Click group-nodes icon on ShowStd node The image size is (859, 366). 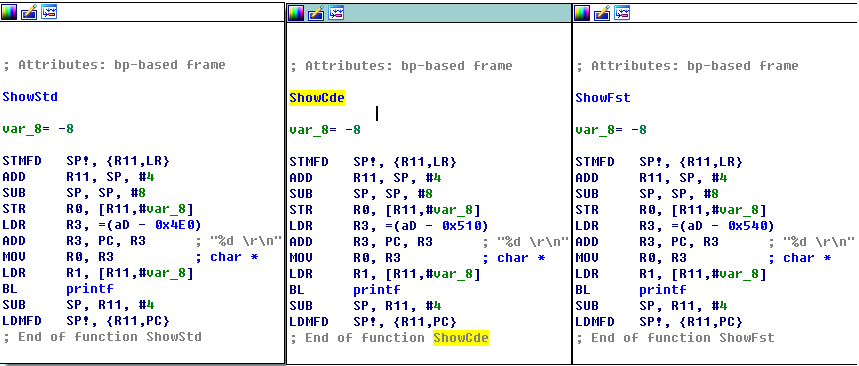(x=49, y=12)
